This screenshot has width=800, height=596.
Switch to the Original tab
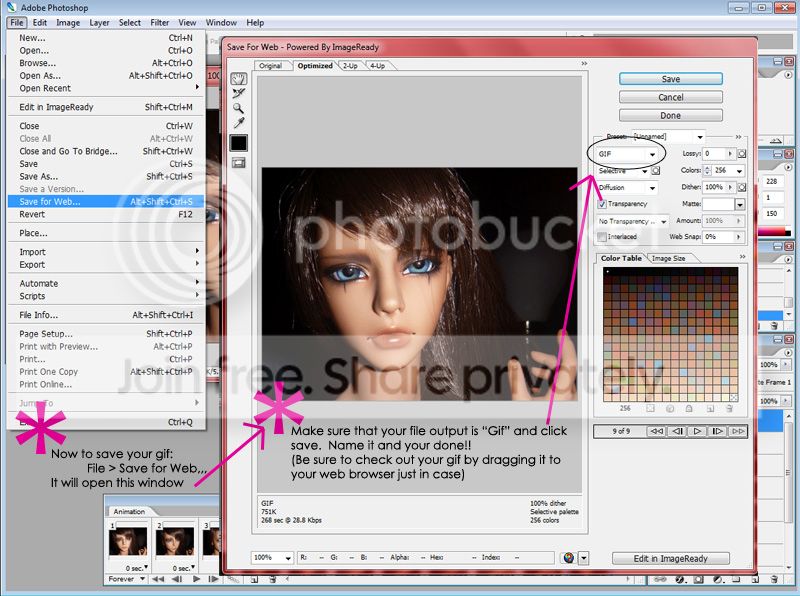click(x=270, y=66)
